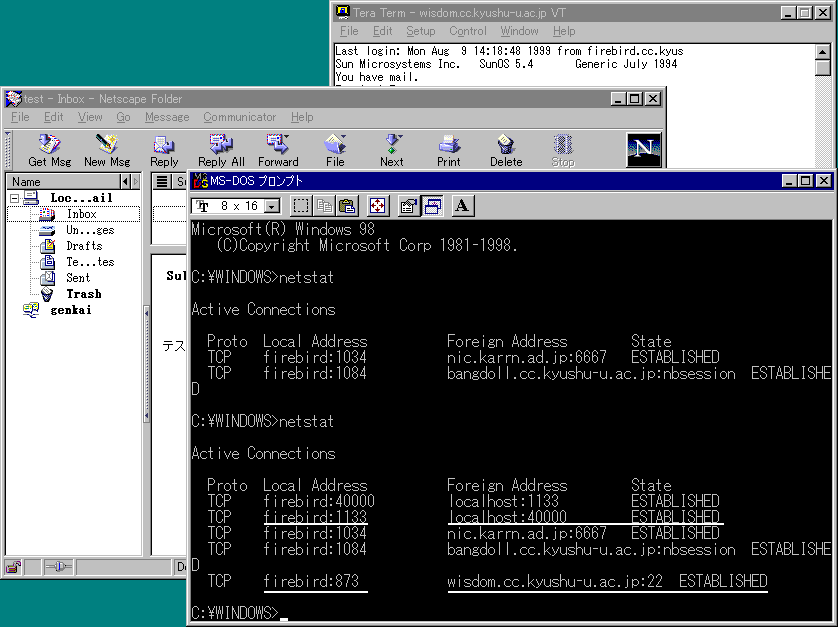838x627 pixels.
Task: Toggle the online/offline connection plug icon
Action: tap(58, 567)
